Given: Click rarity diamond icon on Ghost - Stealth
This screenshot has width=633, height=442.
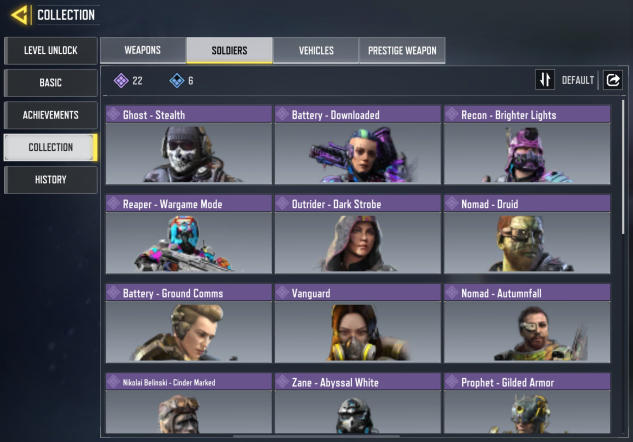Looking at the screenshot, I should click(113, 114).
